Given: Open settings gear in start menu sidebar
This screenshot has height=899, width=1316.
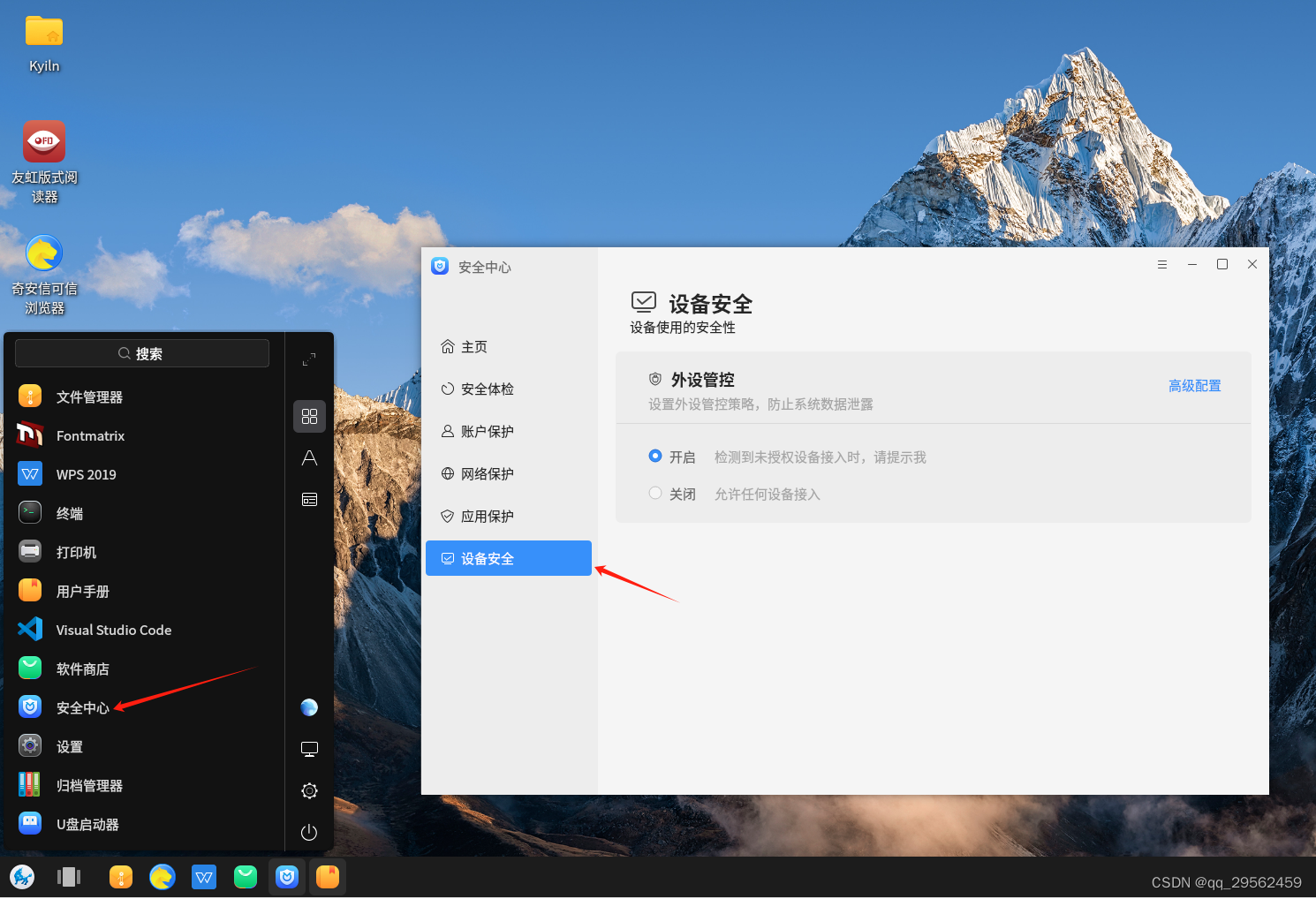Looking at the screenshot, I should pyautogui.click(x=309, y=790).
